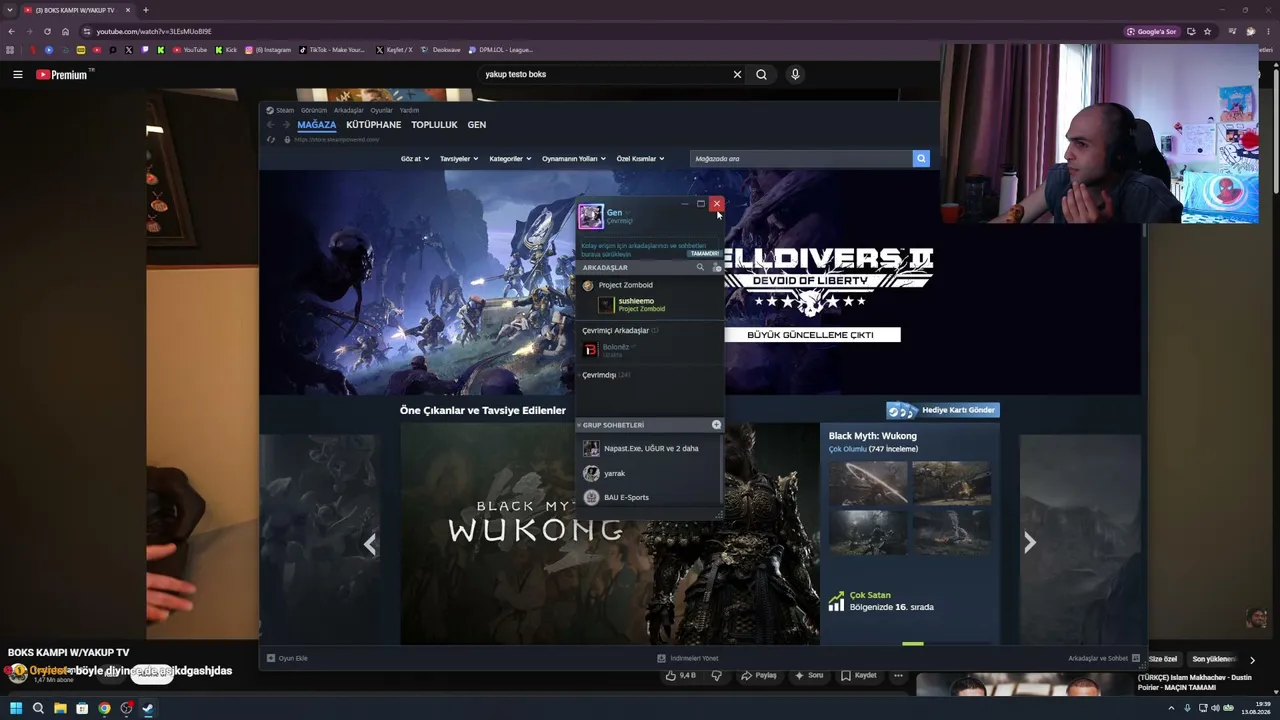
Task: Open the Instagram bookmark
Action: click(x=268, y=50)
